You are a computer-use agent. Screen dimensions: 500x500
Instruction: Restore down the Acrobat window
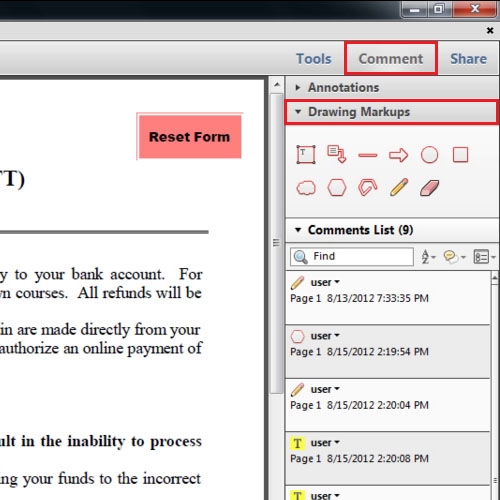[x=439, y=9]
